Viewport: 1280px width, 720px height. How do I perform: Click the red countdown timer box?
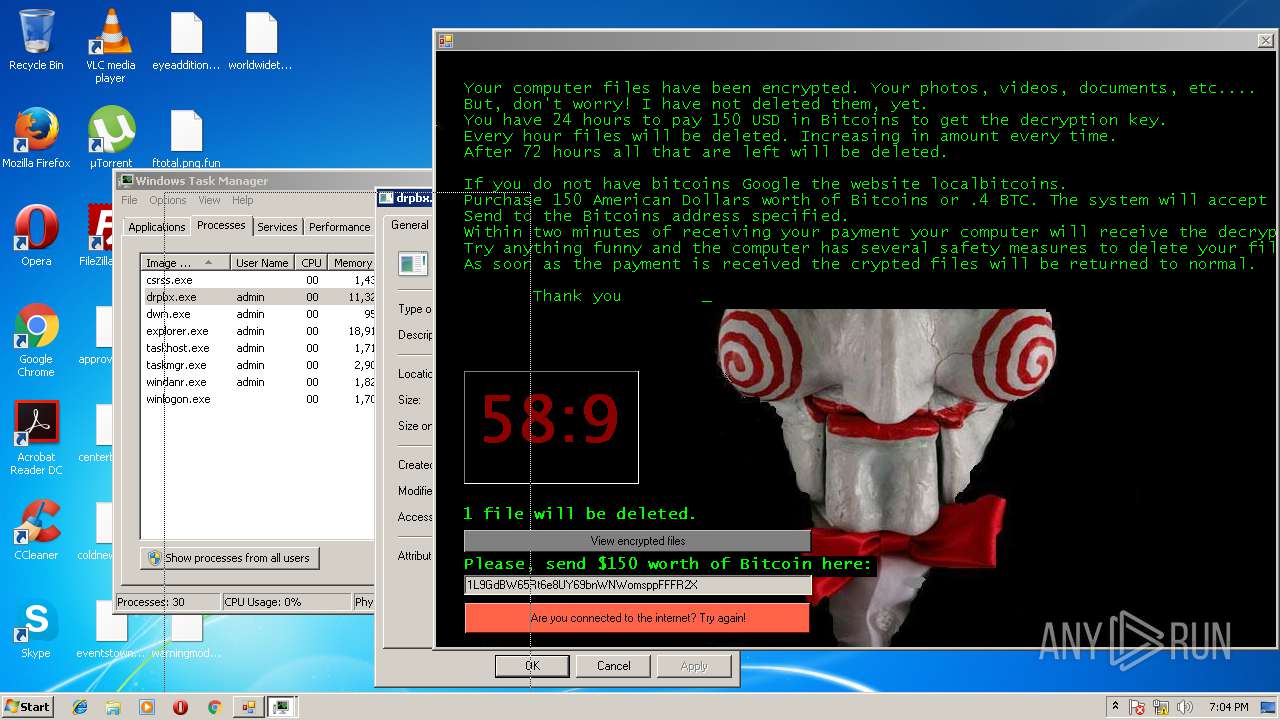551,427
